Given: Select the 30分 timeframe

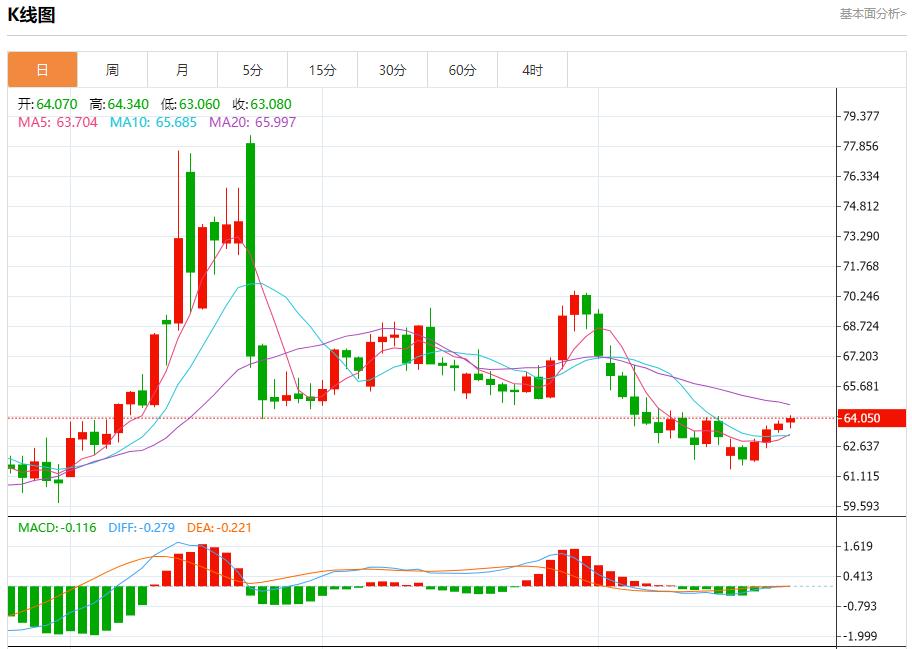Looking at the screenshot, I should click(393, 69).
